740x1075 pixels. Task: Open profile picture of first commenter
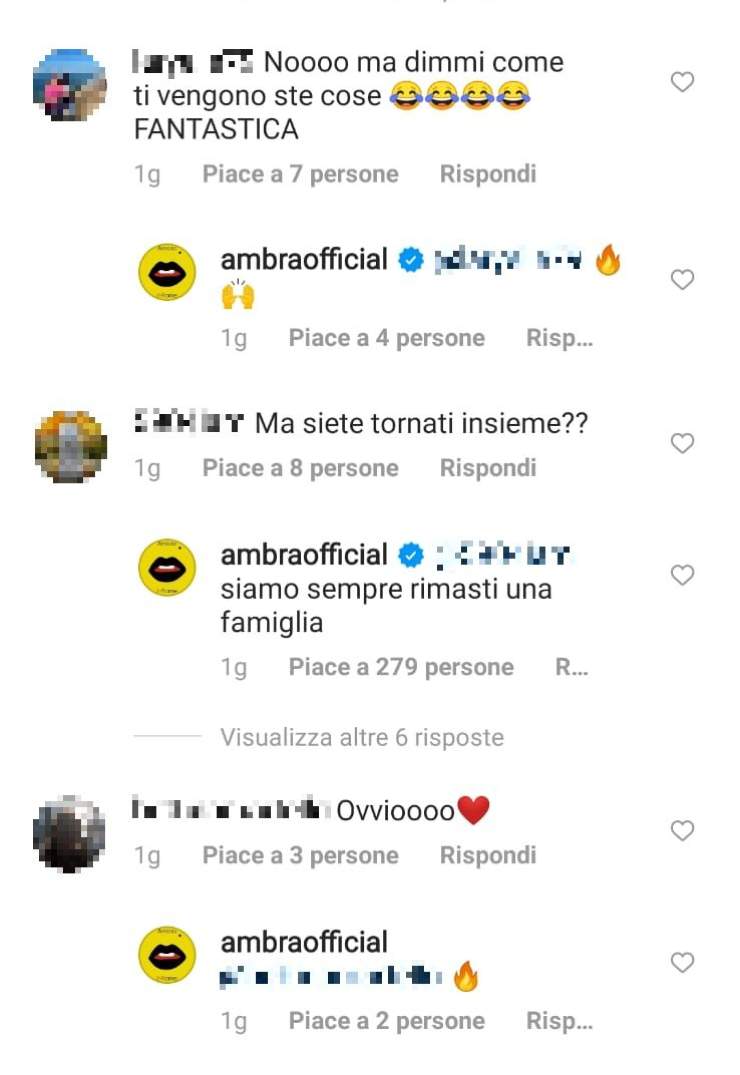pos(70,85)
